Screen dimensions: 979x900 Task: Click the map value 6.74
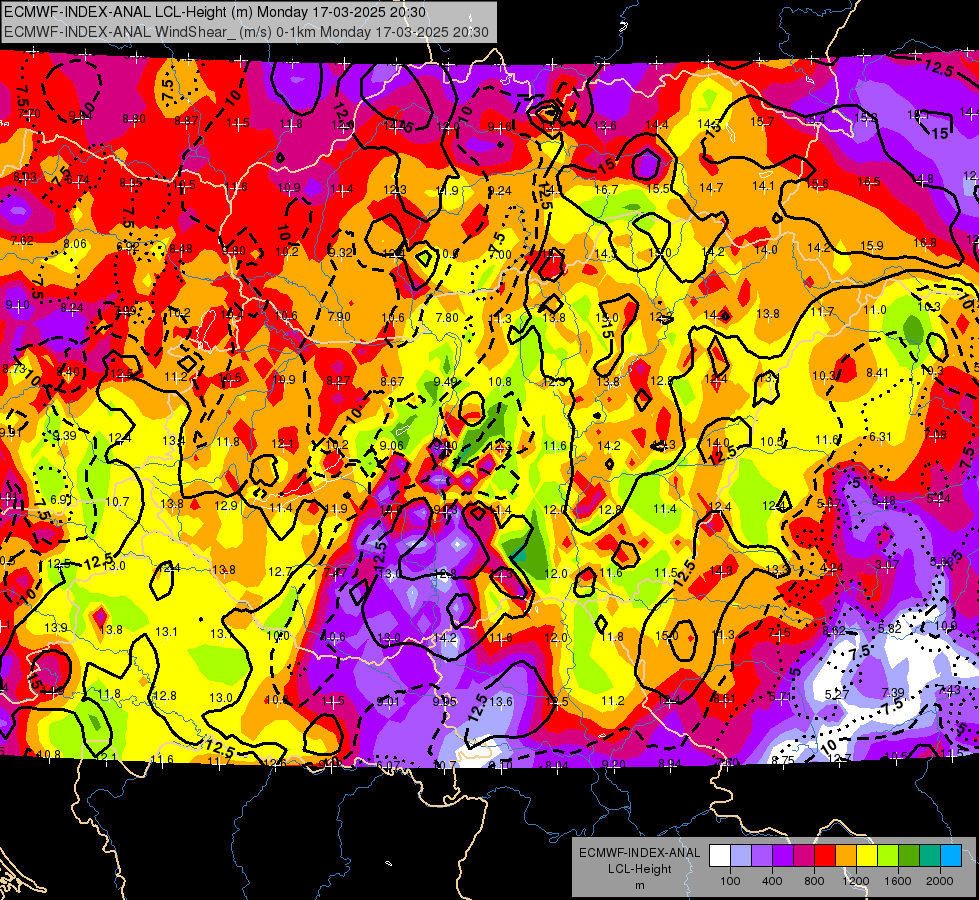[x=77, y=180]
